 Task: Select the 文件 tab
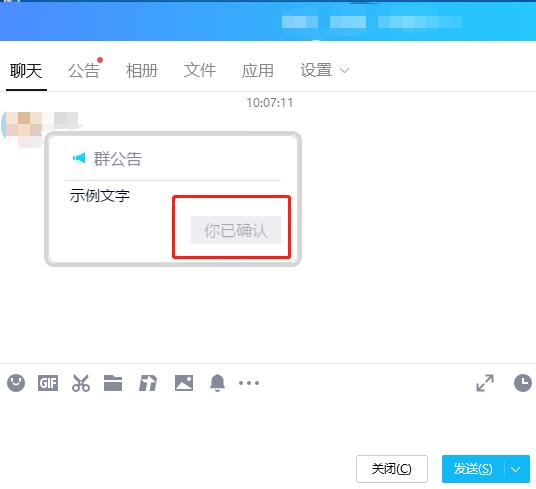pyautogui.click(x=200, y=71)
